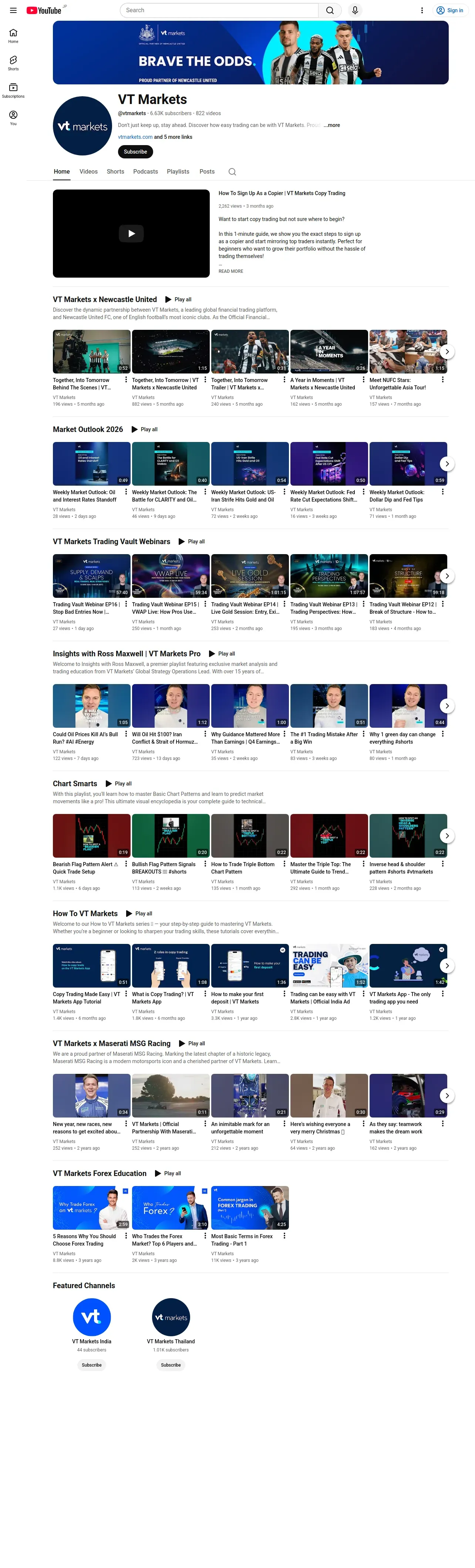The height and width of the screenshot is (1568, 475).
Task: Open options for Together Into Tomorrow Behind The Scenes
Action: point(126,380)
